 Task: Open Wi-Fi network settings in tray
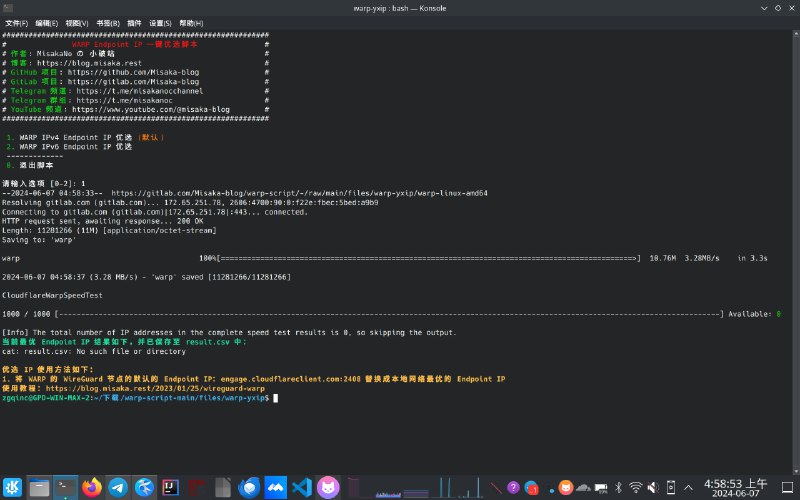(634, 487)
